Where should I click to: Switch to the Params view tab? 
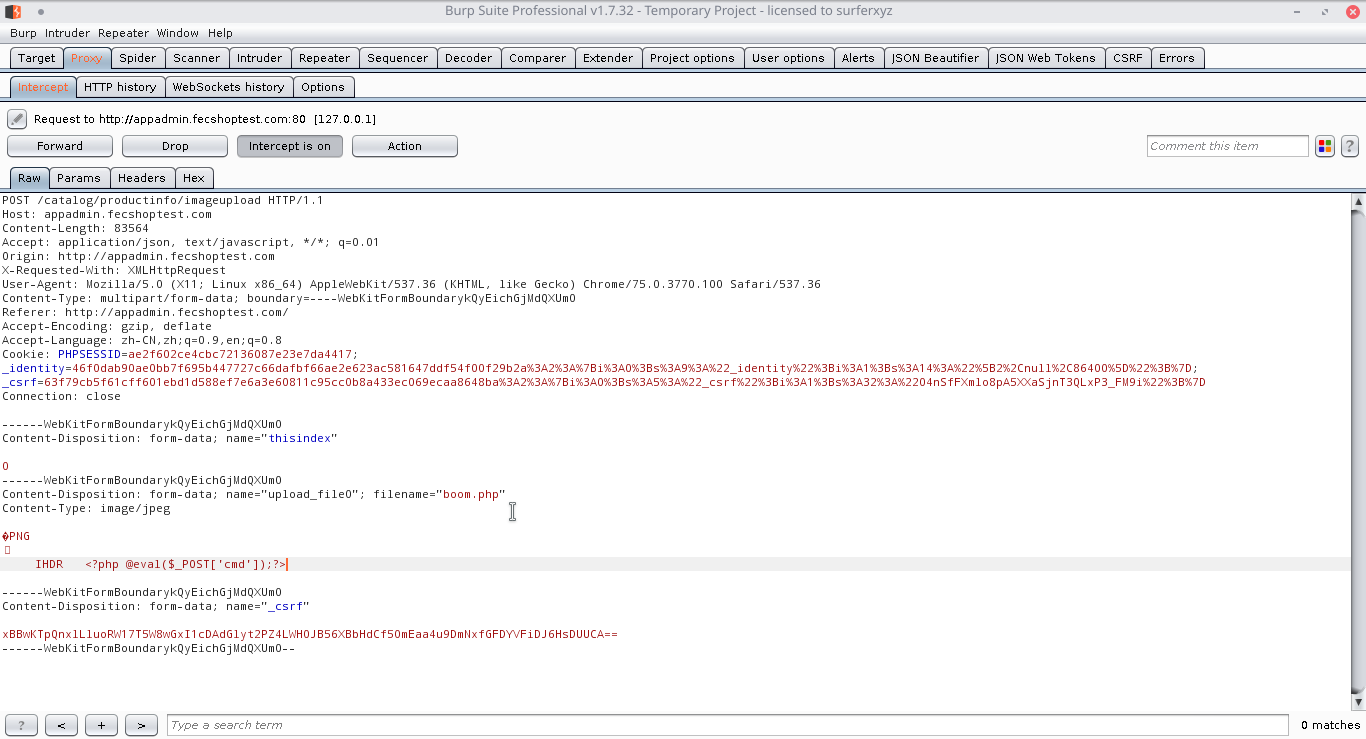click(x=79, y=178)
